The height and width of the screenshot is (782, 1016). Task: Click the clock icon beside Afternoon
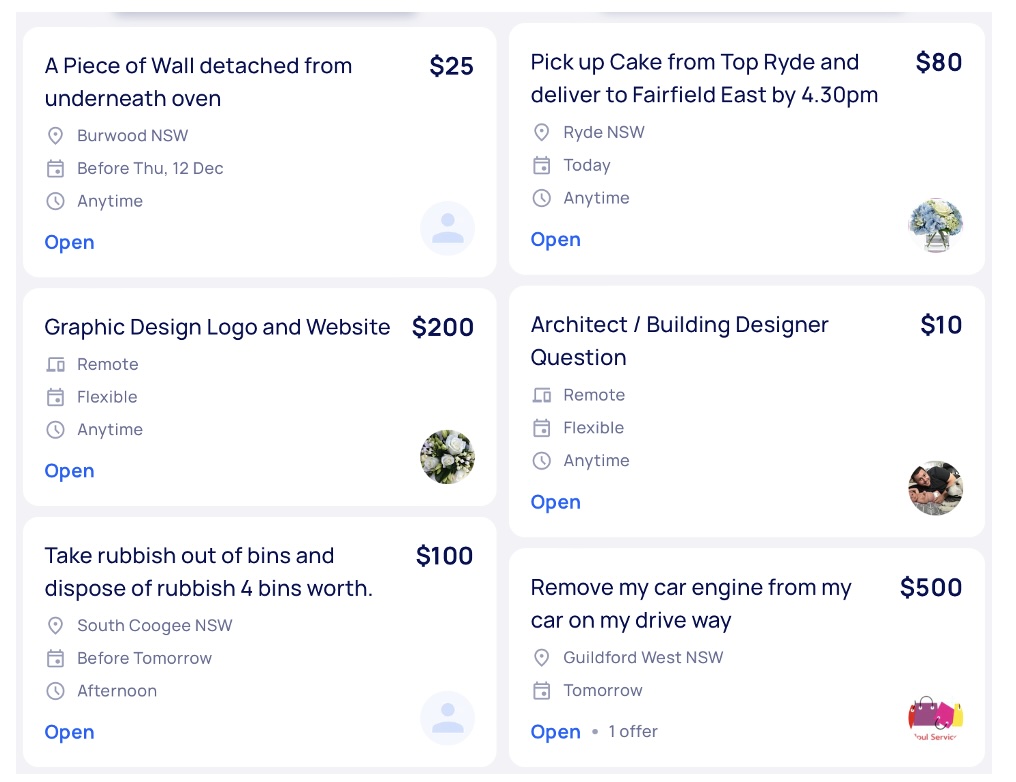coord(56,691)
